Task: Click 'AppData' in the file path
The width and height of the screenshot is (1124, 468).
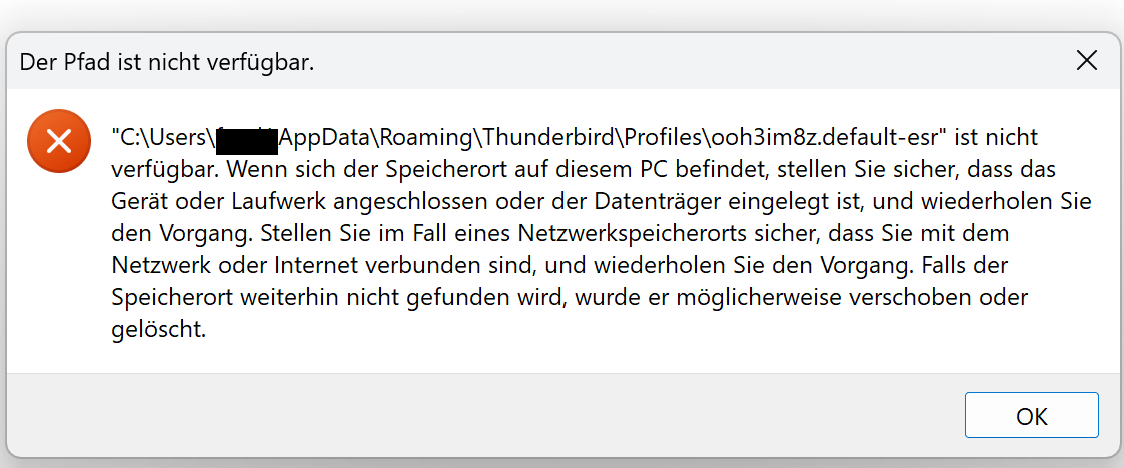Action: coord(325,136)
